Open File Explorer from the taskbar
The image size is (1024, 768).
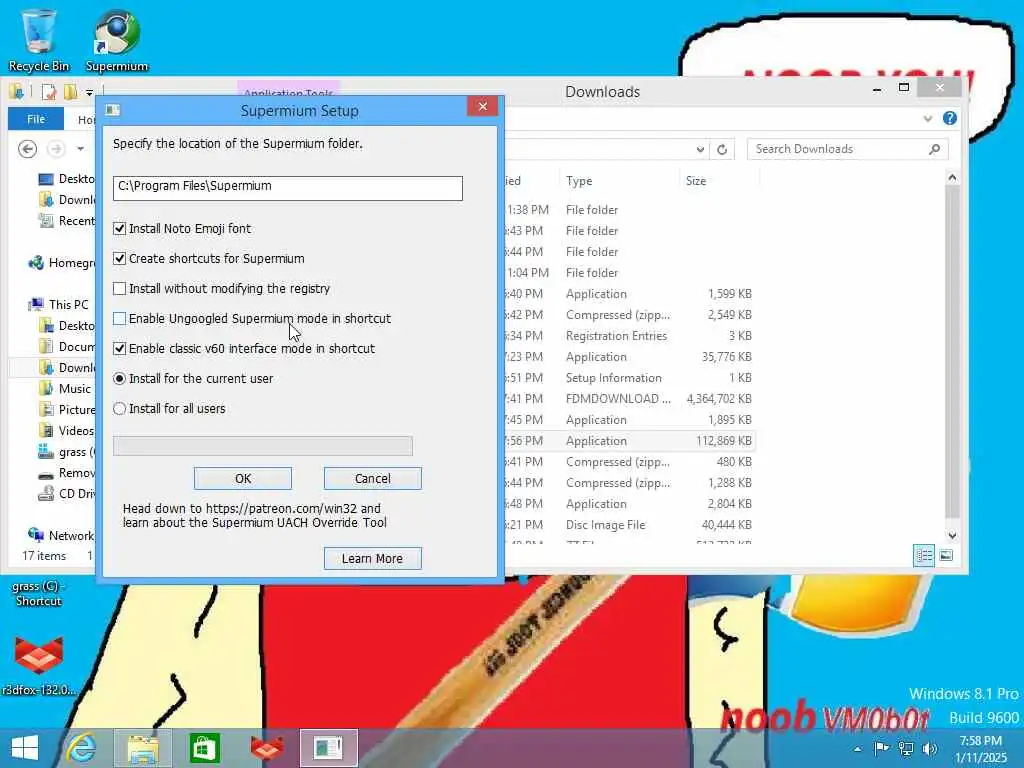point(143,748)
